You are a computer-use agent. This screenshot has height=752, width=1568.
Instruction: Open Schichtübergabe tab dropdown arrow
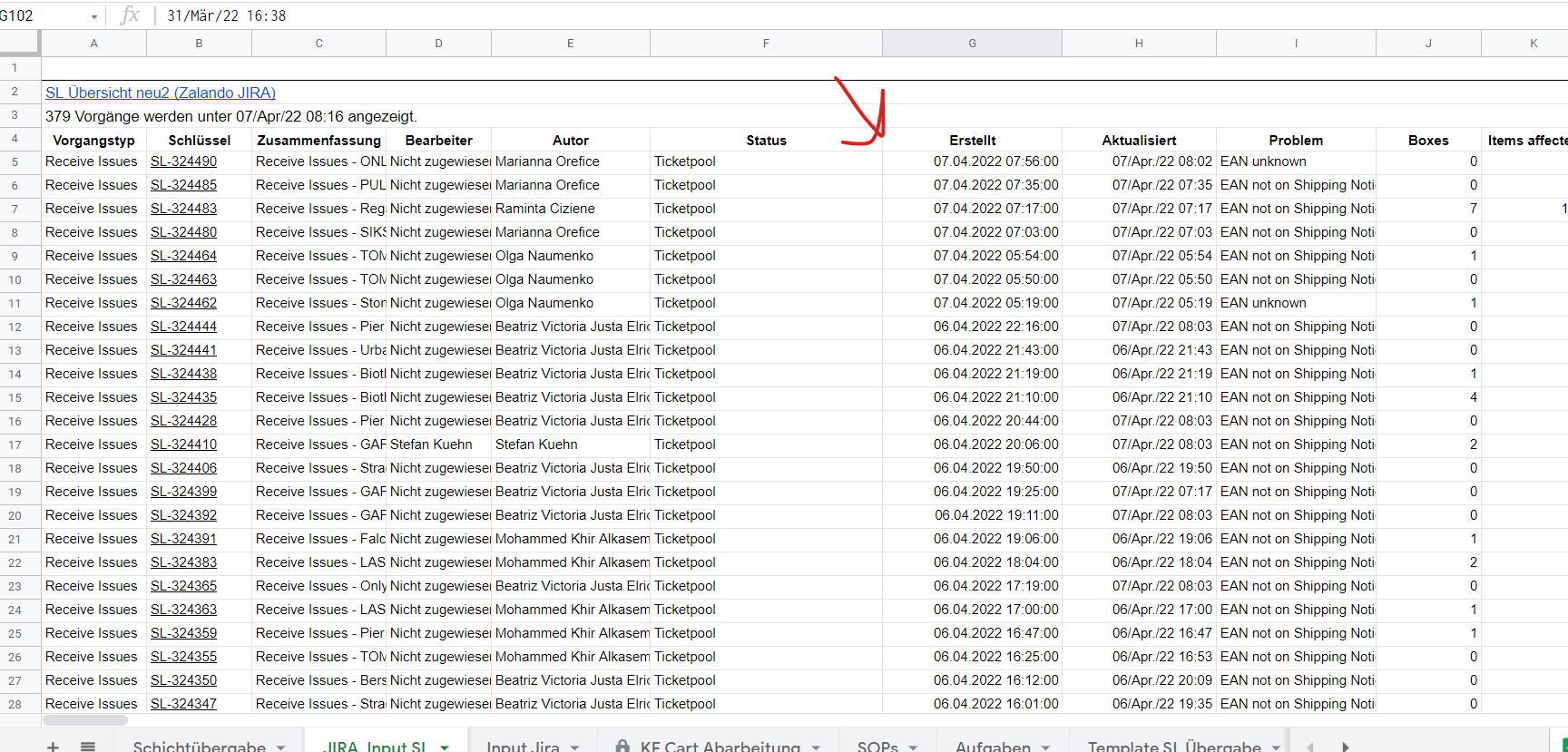coord(281,747)
